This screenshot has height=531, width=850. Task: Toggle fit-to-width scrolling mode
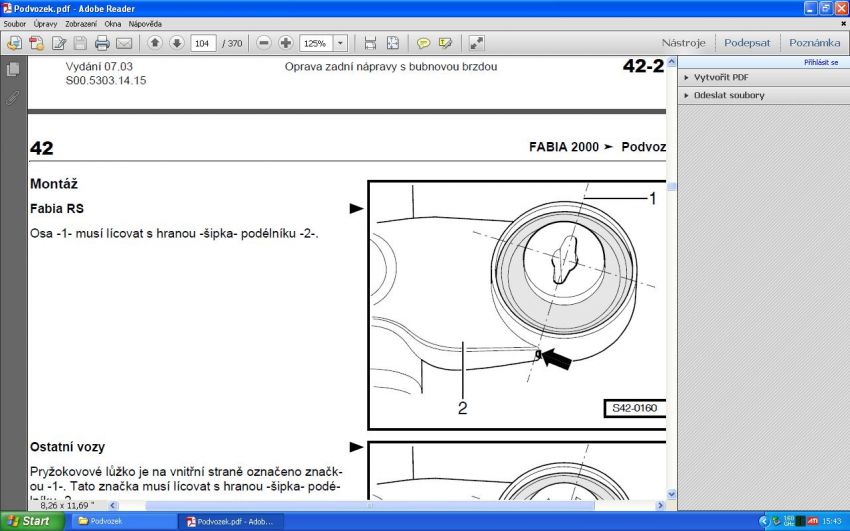(370, 43)
